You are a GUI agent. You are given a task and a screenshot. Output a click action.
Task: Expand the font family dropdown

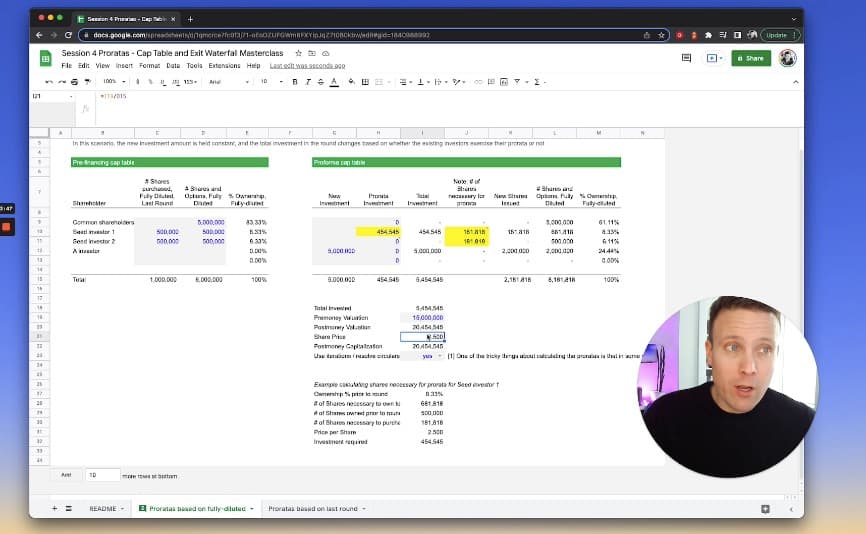228,82
